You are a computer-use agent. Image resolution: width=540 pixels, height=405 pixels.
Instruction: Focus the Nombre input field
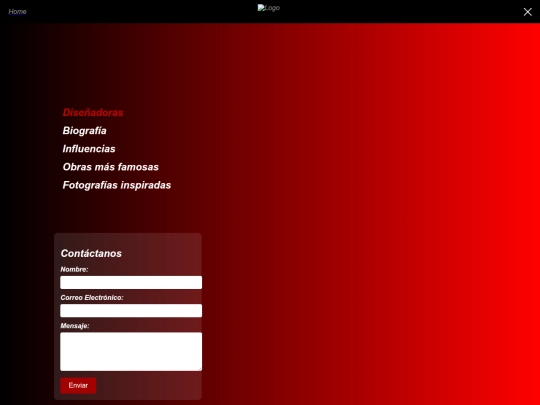[x=131, y=282]
